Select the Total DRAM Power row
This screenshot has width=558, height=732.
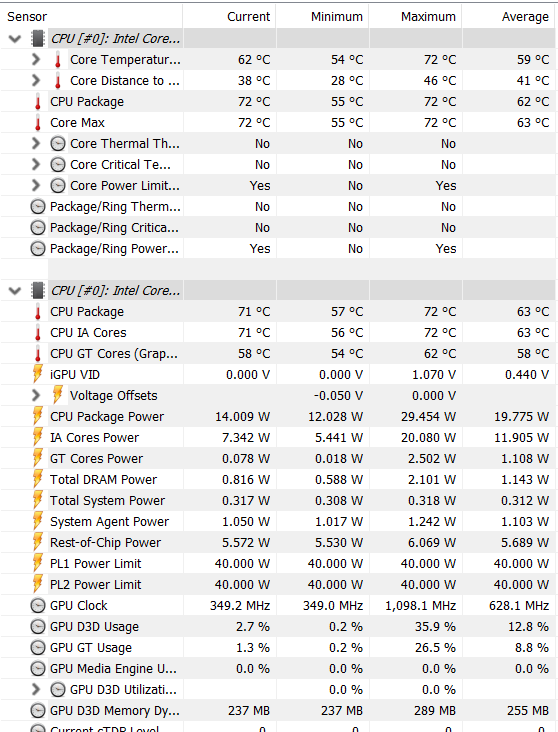coord(279,479)
